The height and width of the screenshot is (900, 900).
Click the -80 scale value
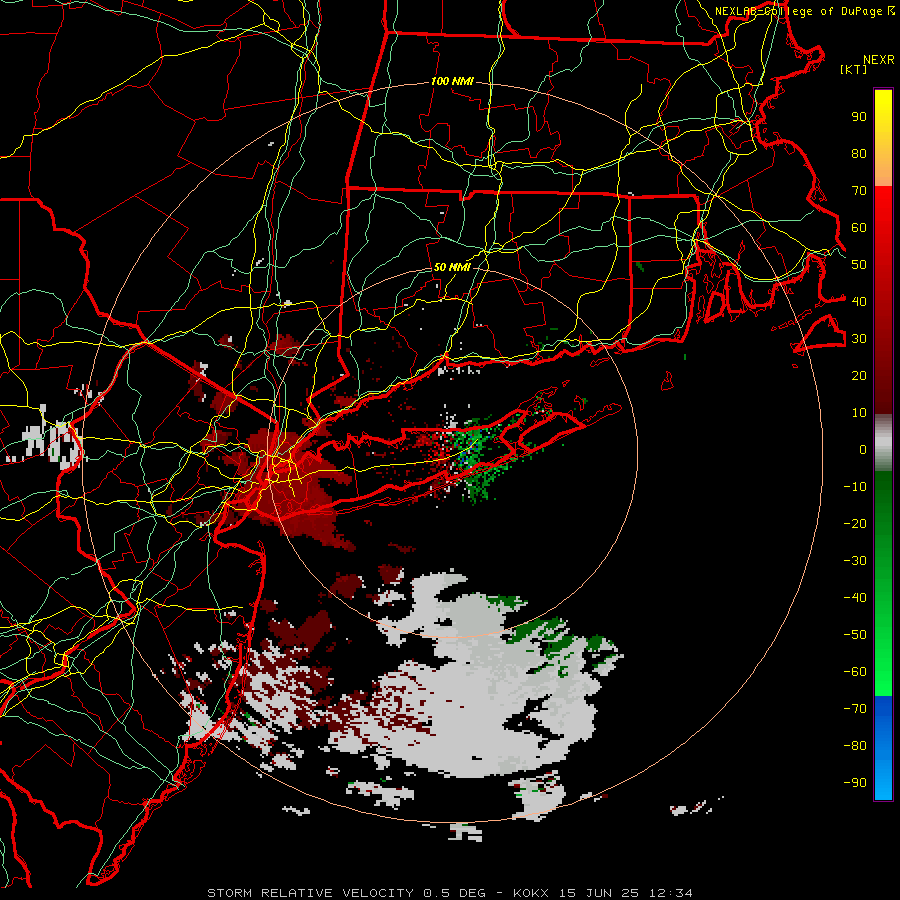pos(855,746)
